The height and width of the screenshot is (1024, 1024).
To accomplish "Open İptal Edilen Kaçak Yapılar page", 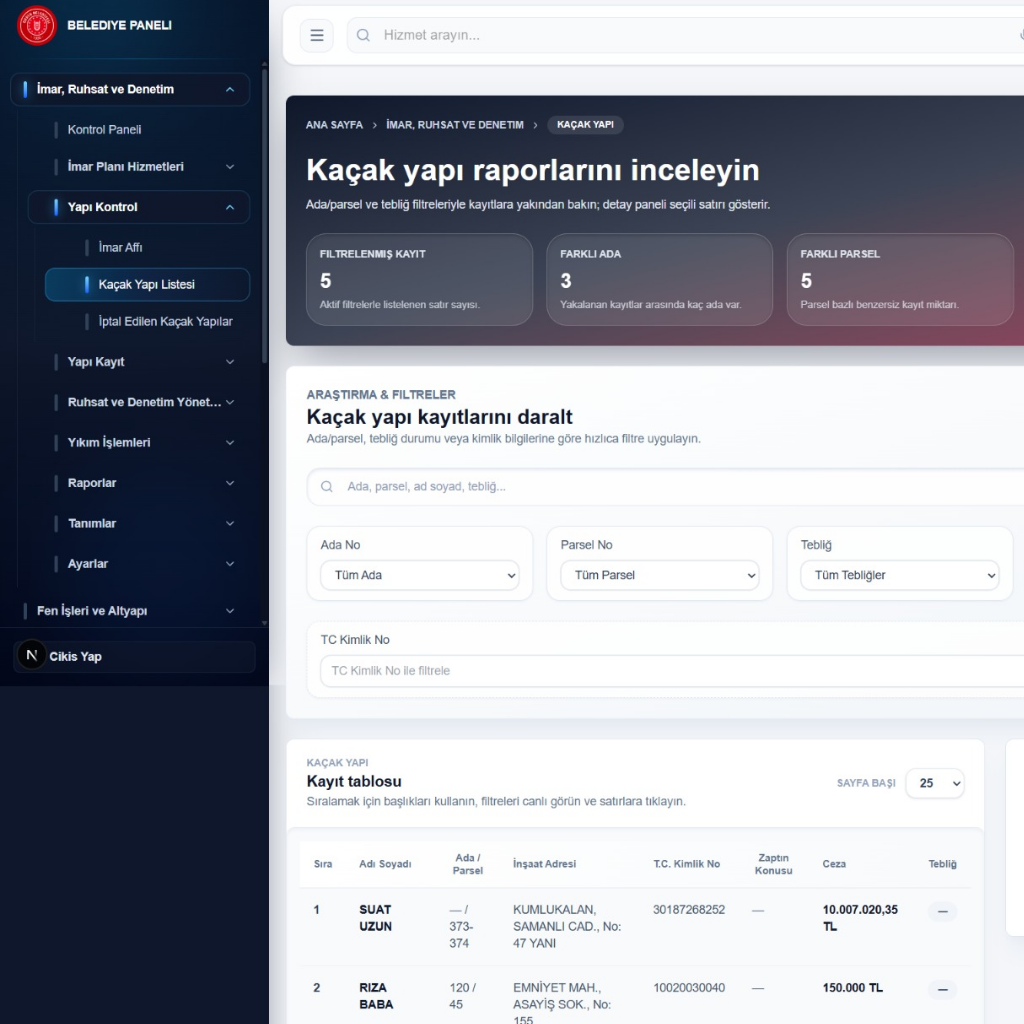I will pyautogui.click(x=165, y=321).
